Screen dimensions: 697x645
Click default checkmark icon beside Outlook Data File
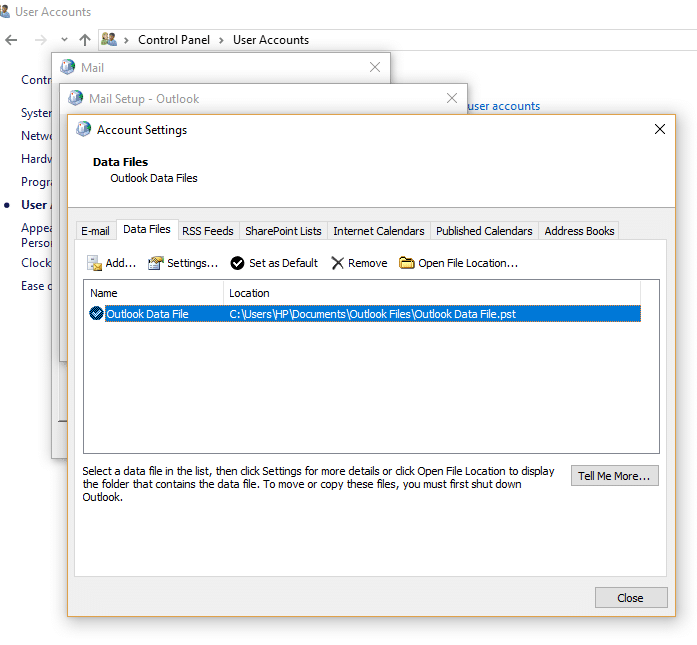point(96,314)
